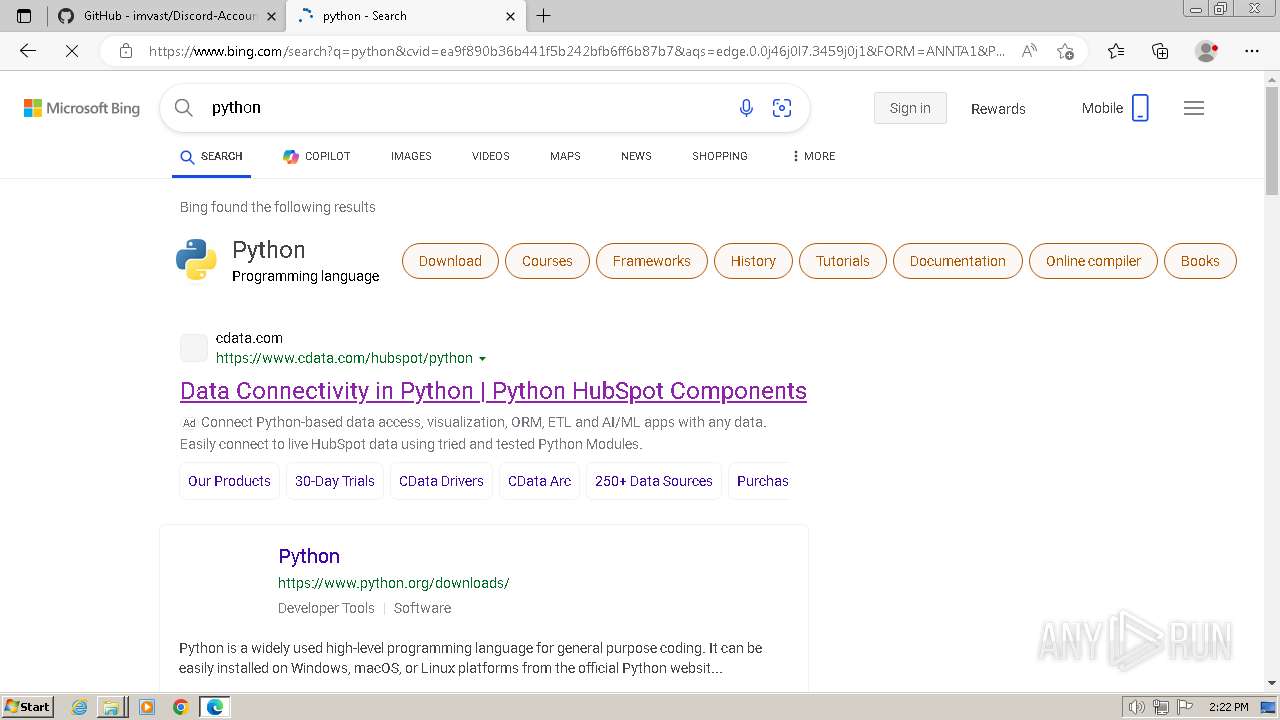Select the NEWS tab
The height and width of the screenshot is (720, 1280).
(x=636, y=156)
